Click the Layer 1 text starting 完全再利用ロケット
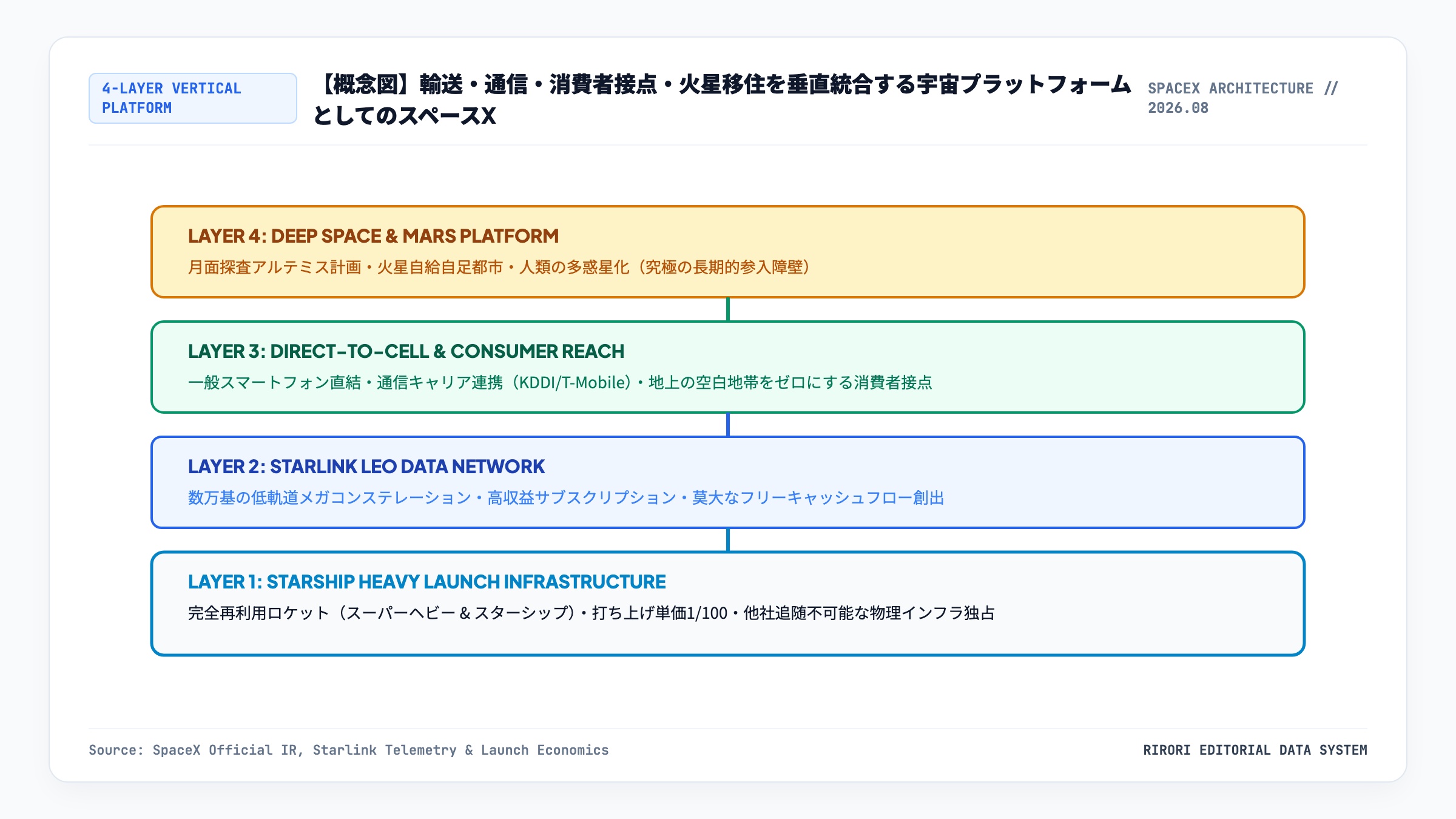Viewport: 1456px width, 819px height. [591, 613]
